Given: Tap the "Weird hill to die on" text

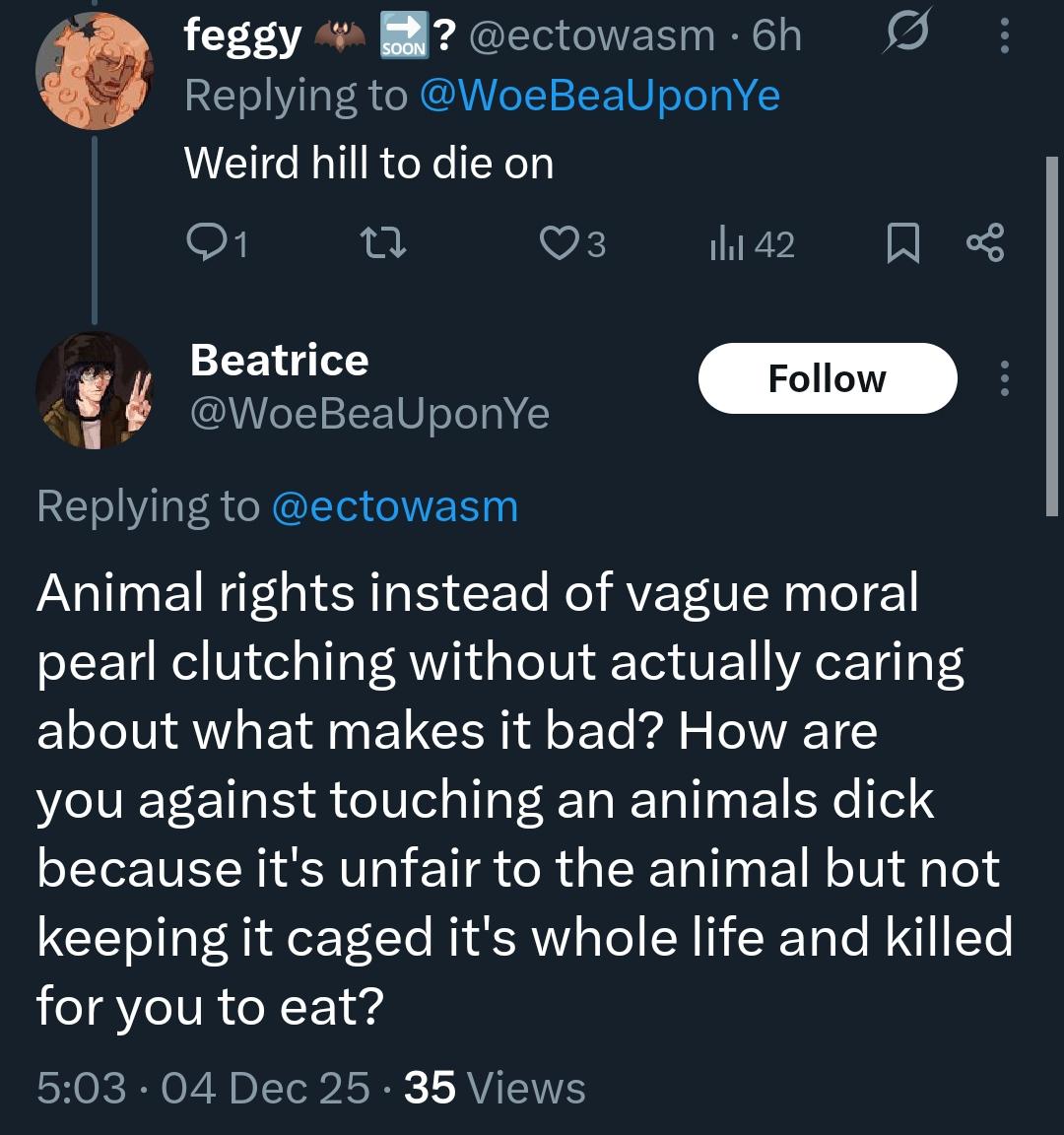Looking at the screenshot, I should (368, 163).
